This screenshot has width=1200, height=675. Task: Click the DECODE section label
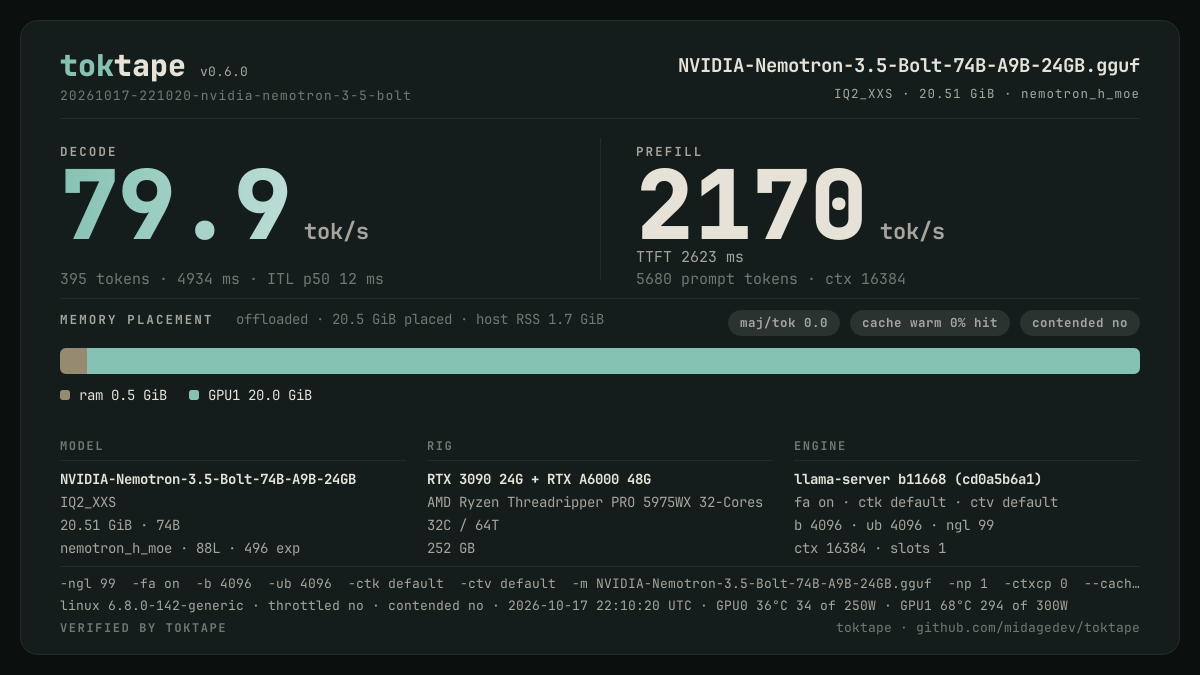click(x=89, y=152)
